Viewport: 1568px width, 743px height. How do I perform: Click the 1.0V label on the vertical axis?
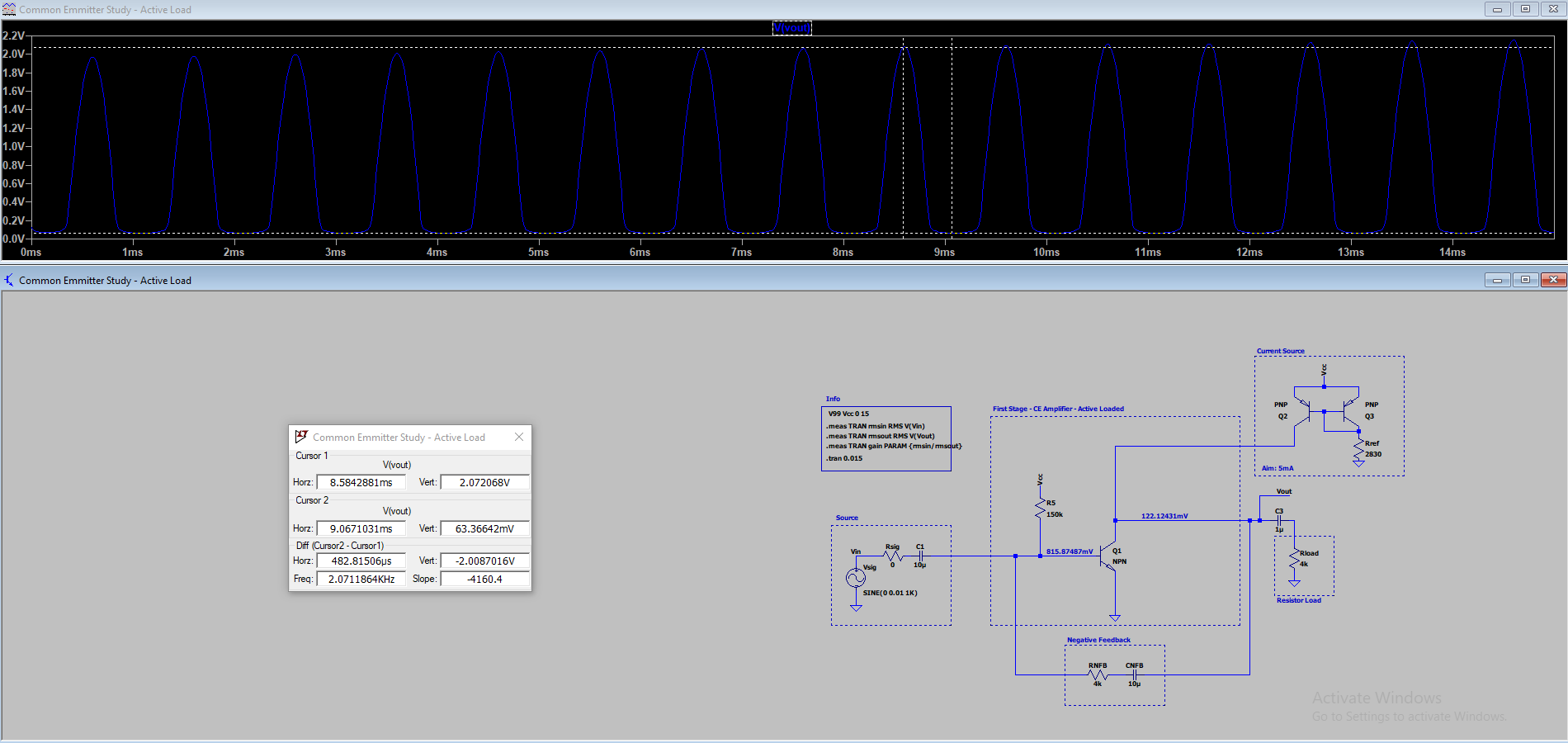tap(13, 146)
